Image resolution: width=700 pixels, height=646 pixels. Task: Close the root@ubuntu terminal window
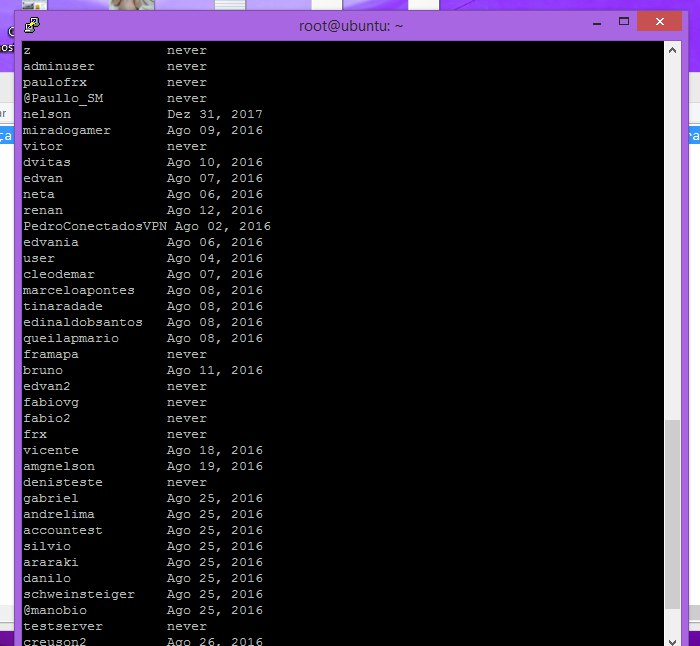click(659, 21)
